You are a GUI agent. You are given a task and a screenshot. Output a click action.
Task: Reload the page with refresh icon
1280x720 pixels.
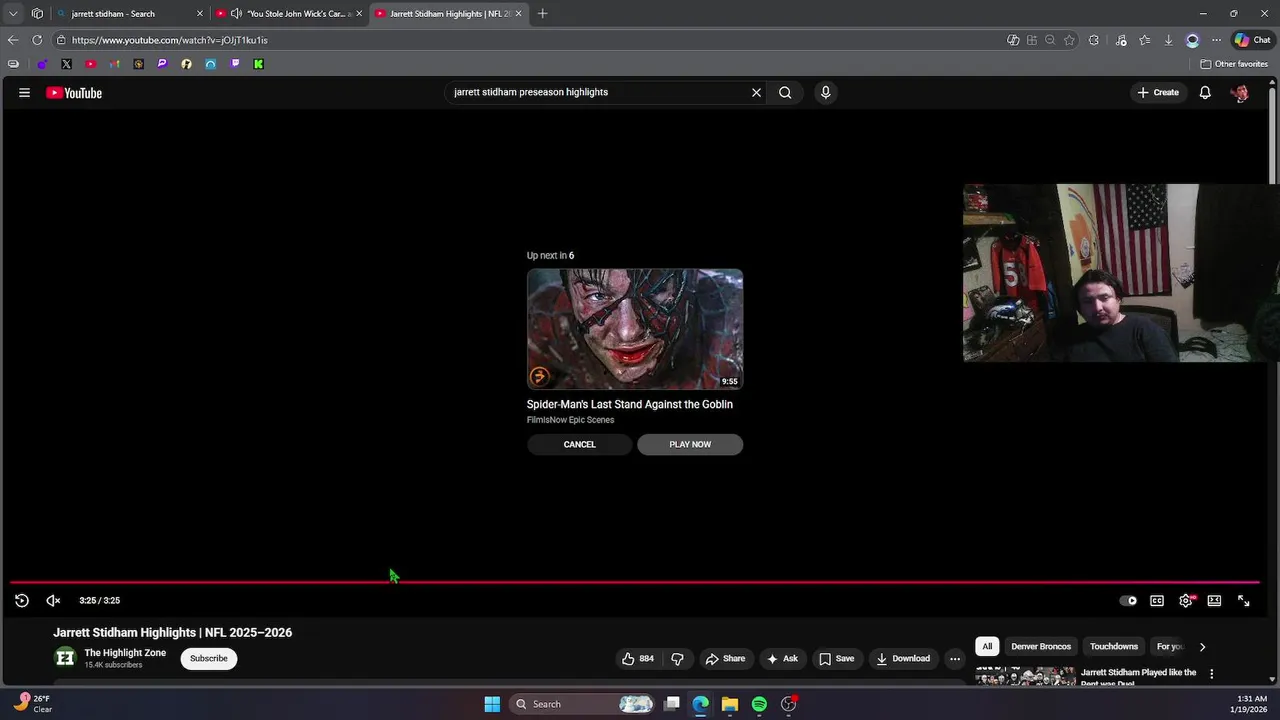(x=37, y=40)
